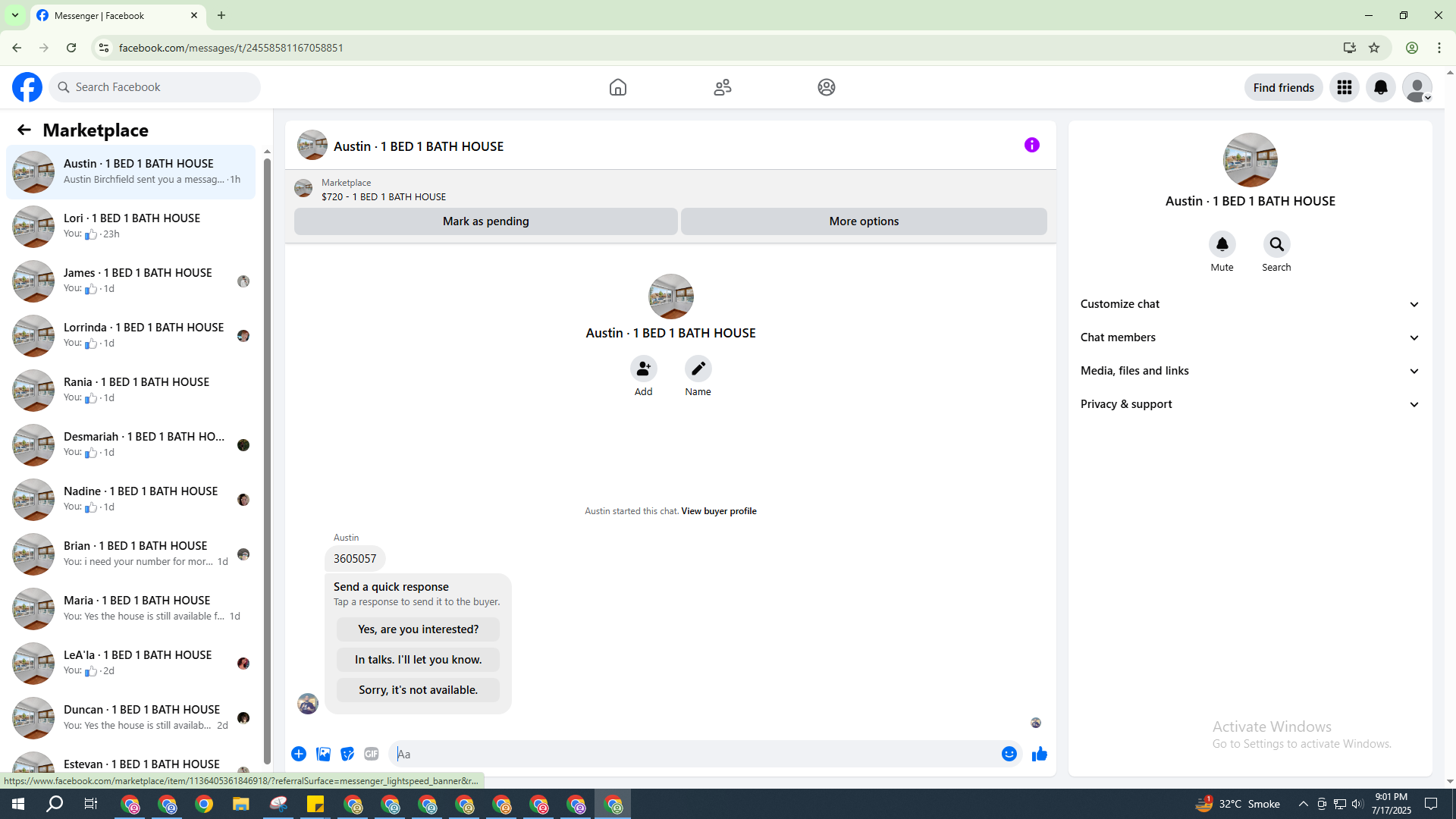Click the Mark as pending button
The image size is (1456, 819).
[x=486, y=221]
